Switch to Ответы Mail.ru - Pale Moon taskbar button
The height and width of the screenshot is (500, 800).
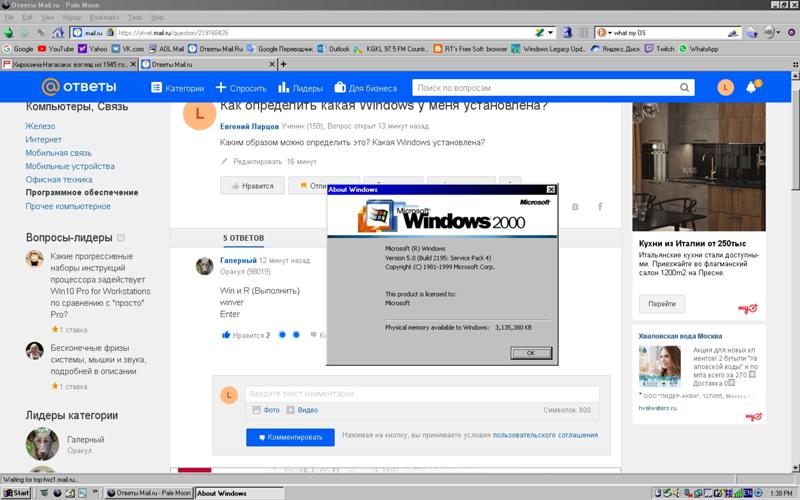148,493
